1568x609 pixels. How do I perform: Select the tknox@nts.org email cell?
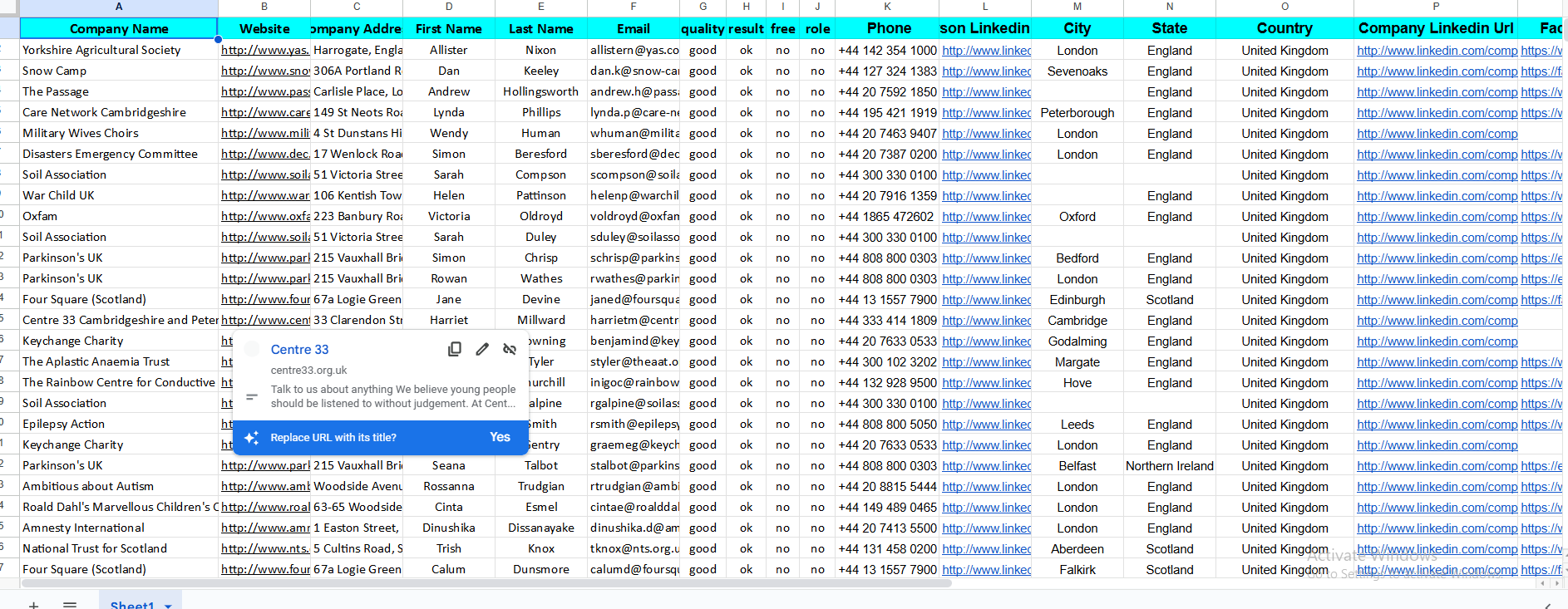tap(634, 548)
